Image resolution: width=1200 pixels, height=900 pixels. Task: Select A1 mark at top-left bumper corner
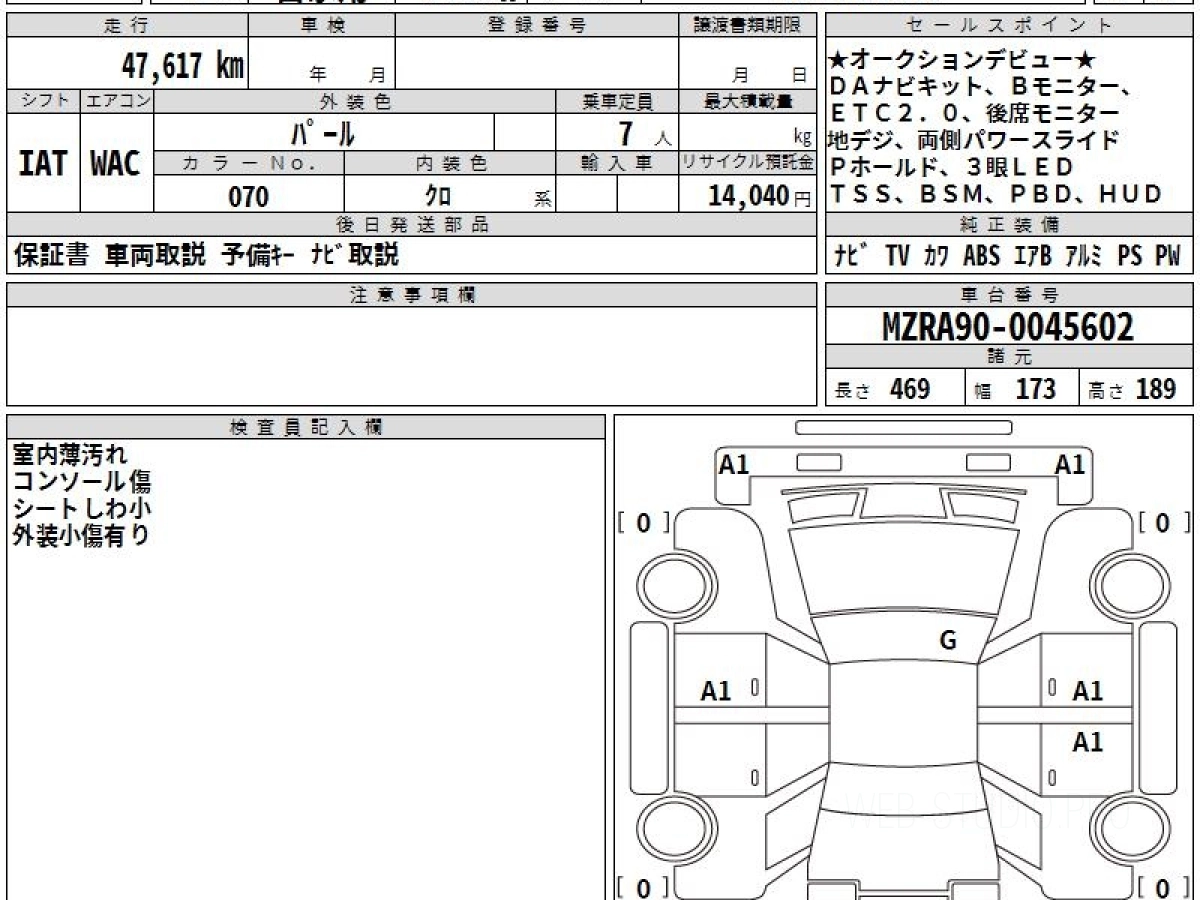click(734, 464)
